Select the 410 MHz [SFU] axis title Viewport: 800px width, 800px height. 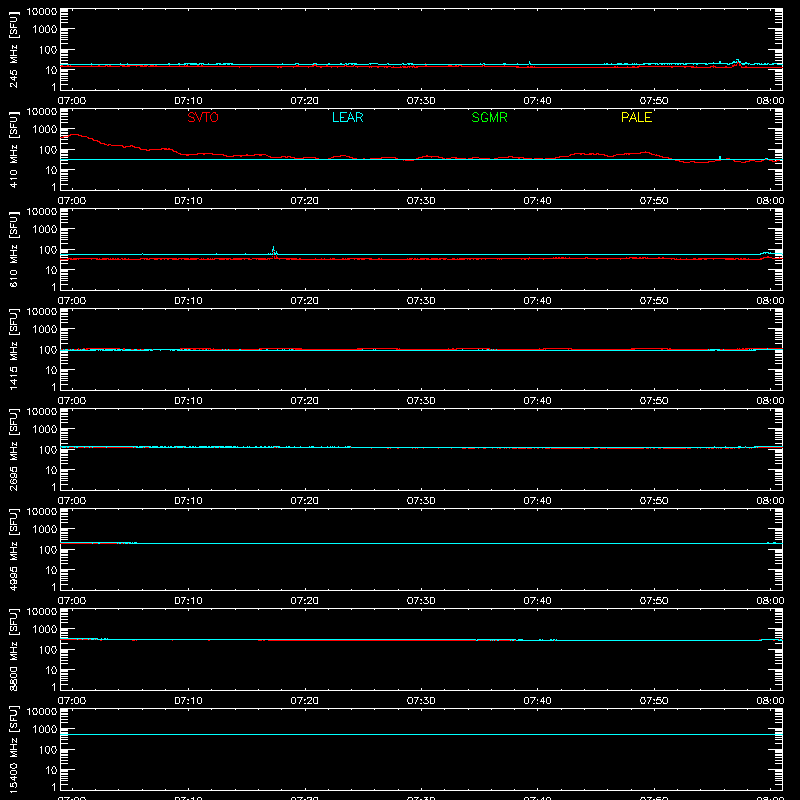(x=13, y=149)
